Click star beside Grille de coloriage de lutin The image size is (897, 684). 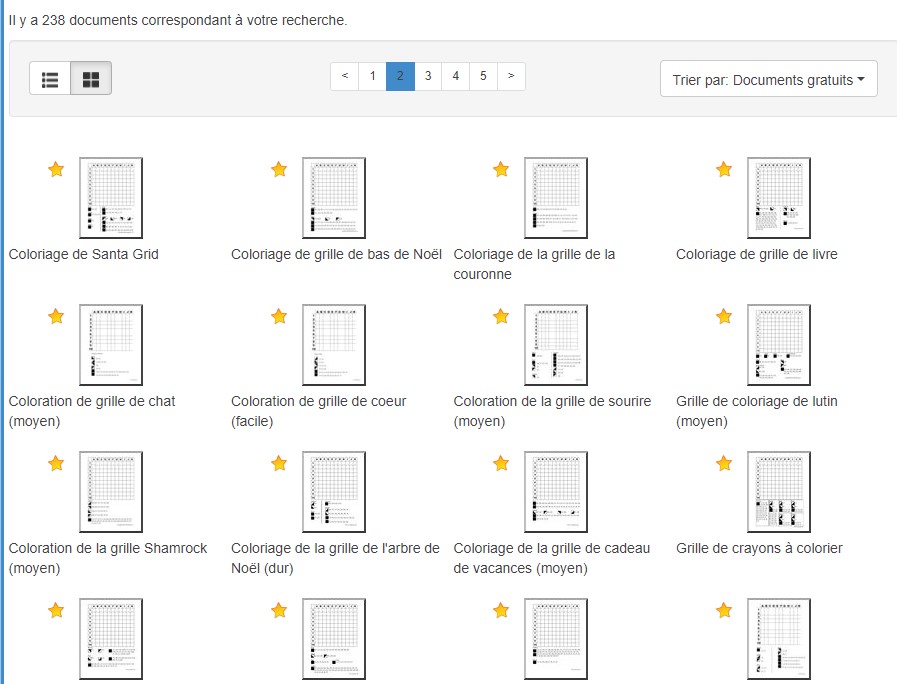click(x=724, y=317)
